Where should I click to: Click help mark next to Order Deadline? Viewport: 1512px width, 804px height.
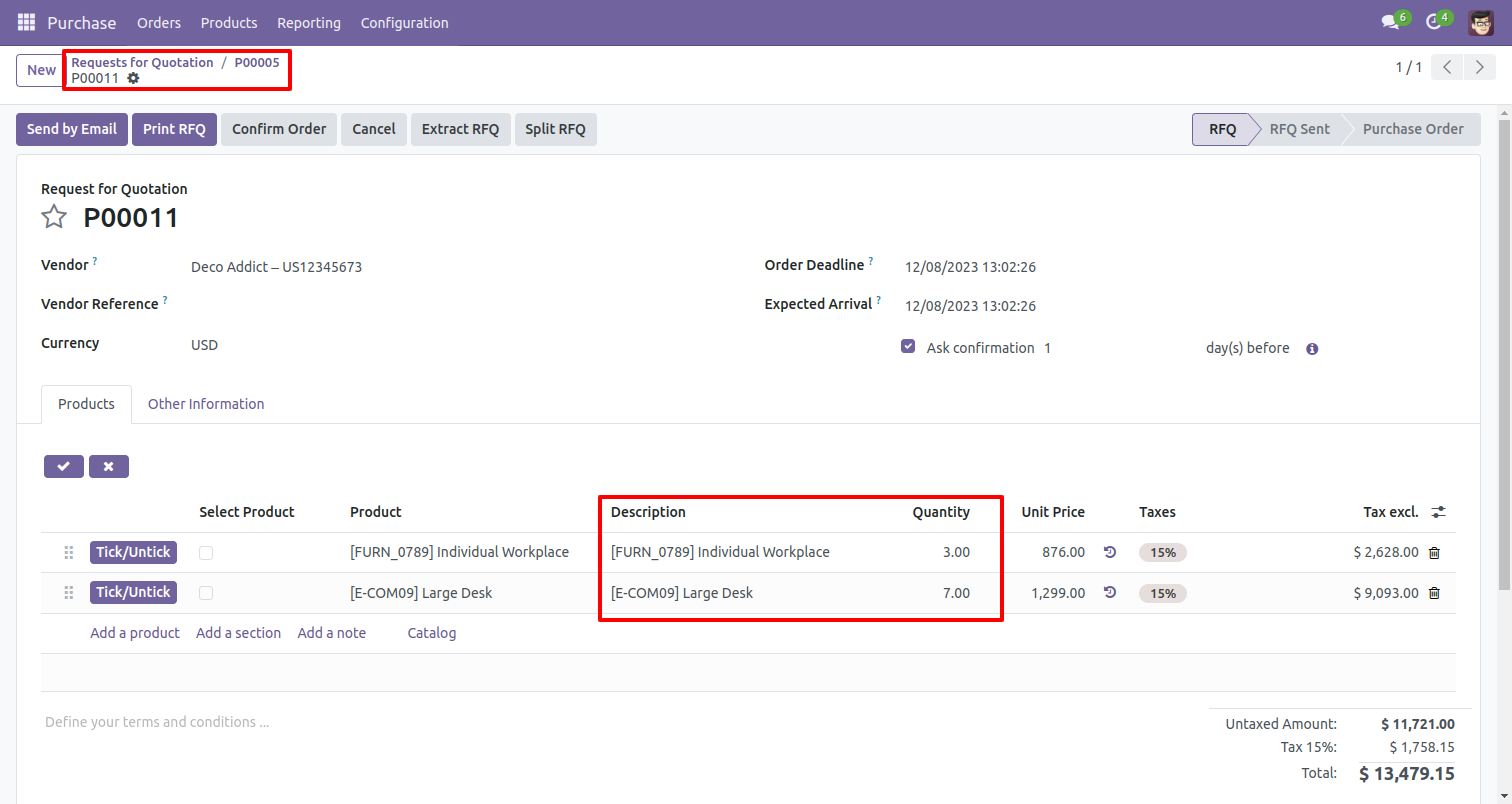pyautogui.click(x=871, y=261)
